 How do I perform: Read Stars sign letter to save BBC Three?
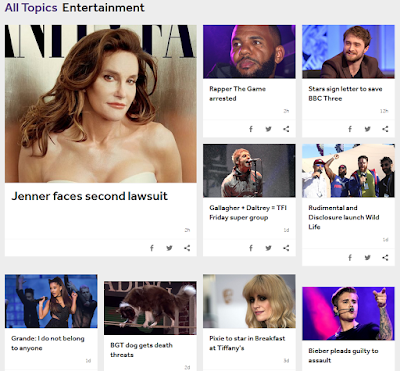coord(345,94)
